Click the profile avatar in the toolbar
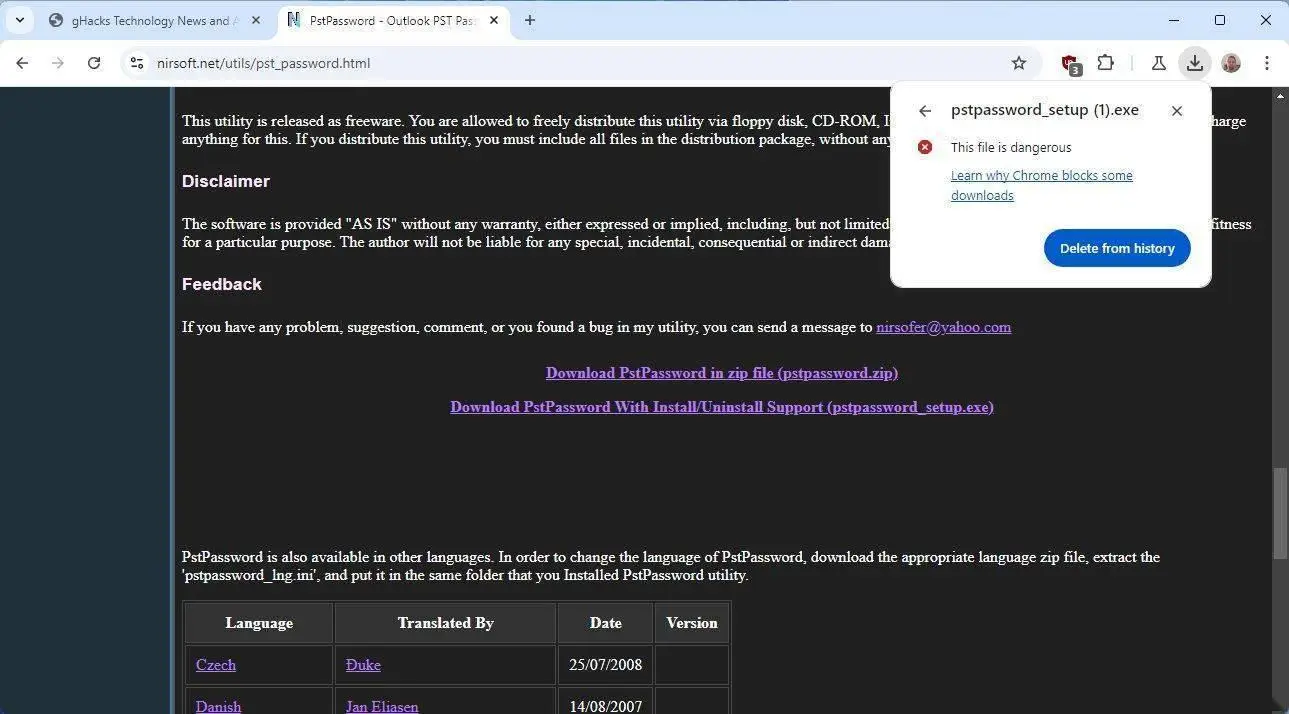This screenshot has height=714, width=1289. 1231,63
